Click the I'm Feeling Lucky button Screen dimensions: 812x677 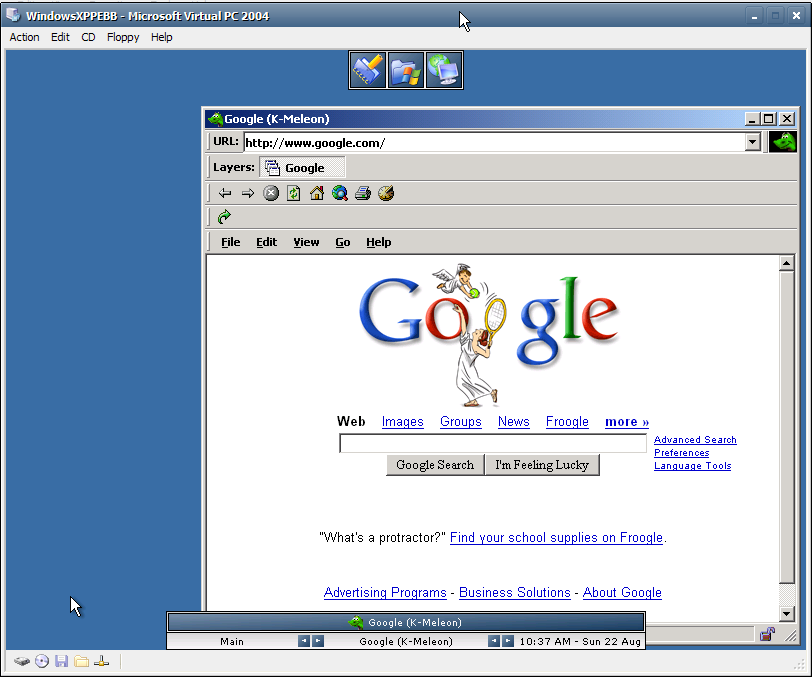point(542,465)
